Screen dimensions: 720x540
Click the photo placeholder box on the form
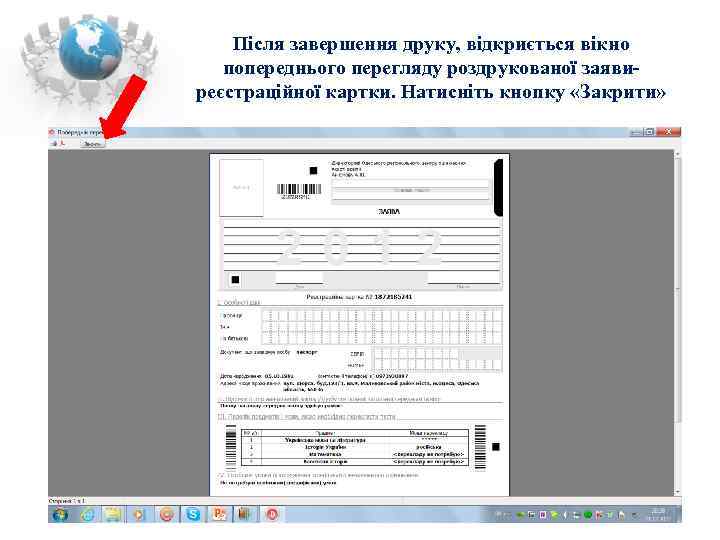click(x=242, y=188)
